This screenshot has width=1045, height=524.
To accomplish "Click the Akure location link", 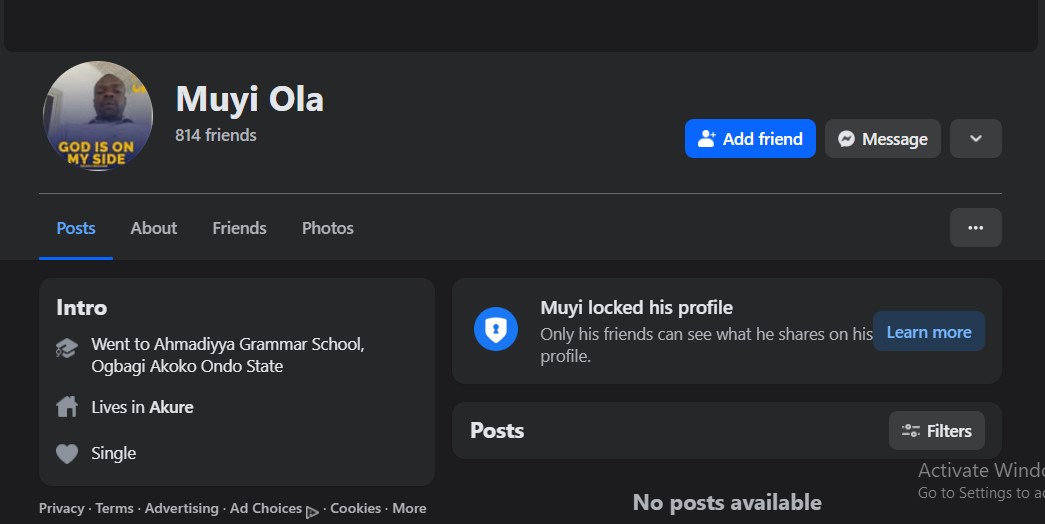I will coord(171,407).
